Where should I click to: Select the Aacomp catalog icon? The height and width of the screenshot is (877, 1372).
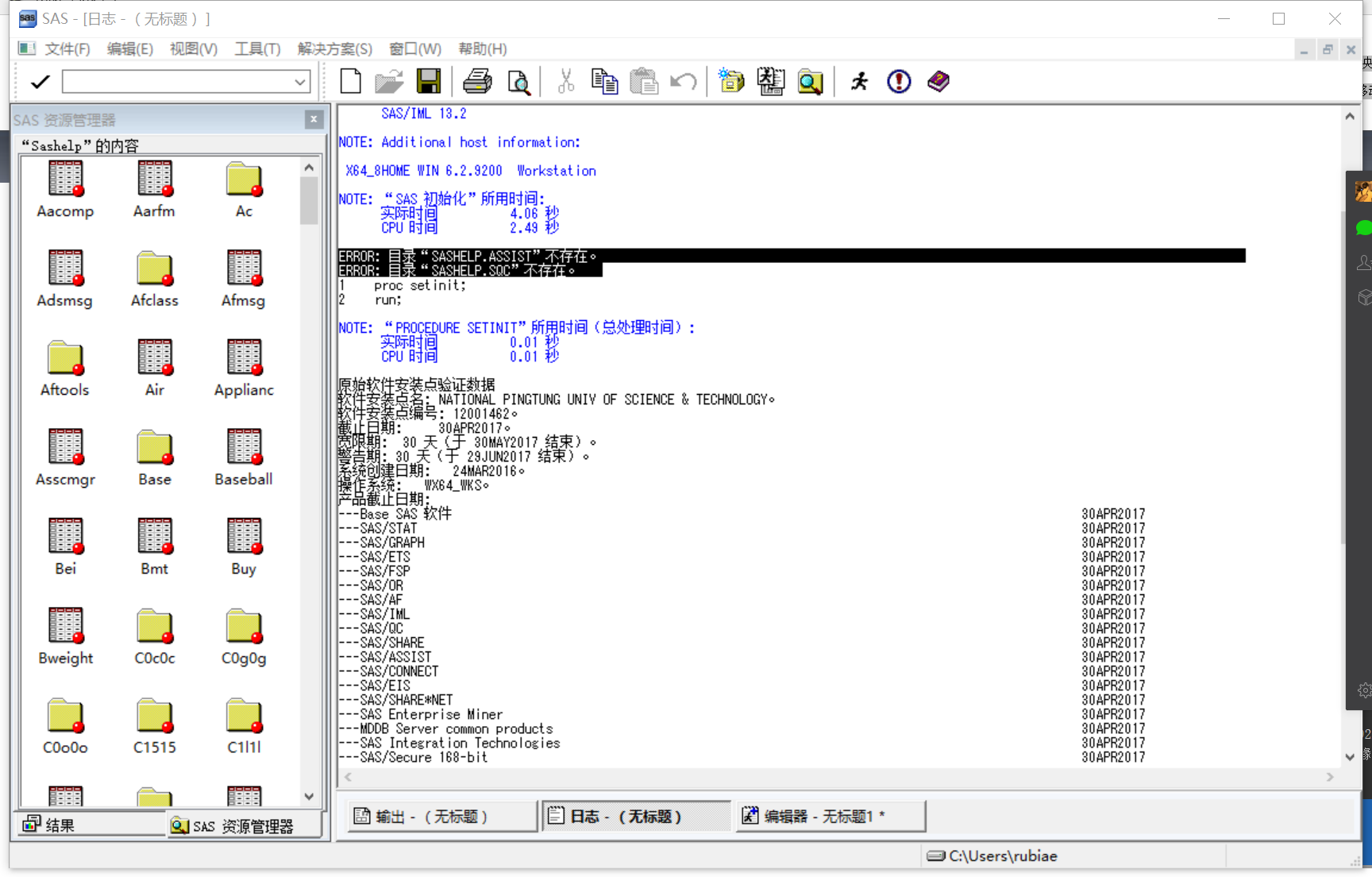tap(65, 178)
